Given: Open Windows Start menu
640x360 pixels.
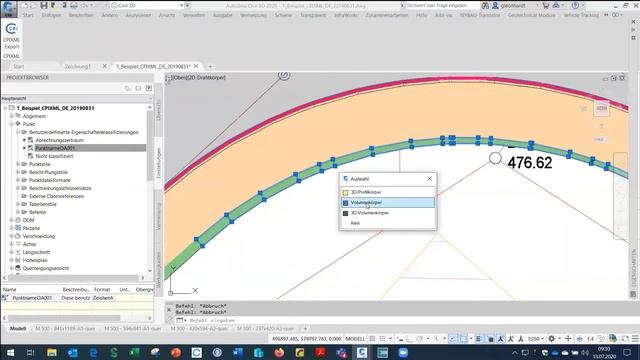Looking at the screenshot, I should coord(10,353).
